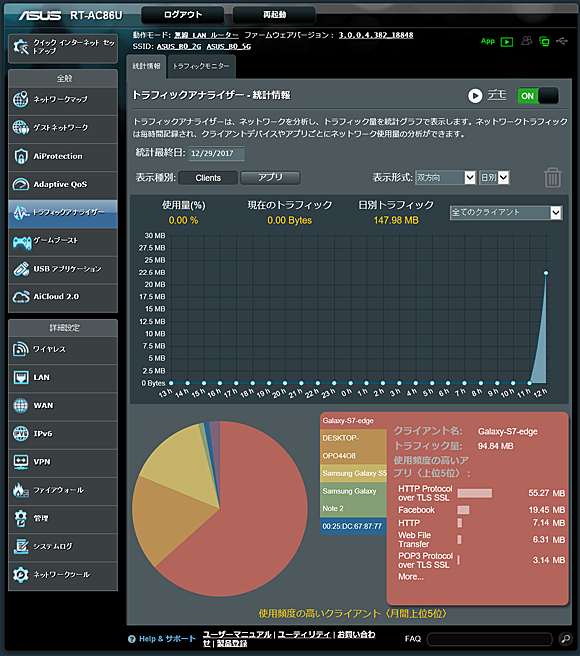This screenshot has height=656, width=580.
Task: Open WAN settings globe icon
Action: [21, 405]
